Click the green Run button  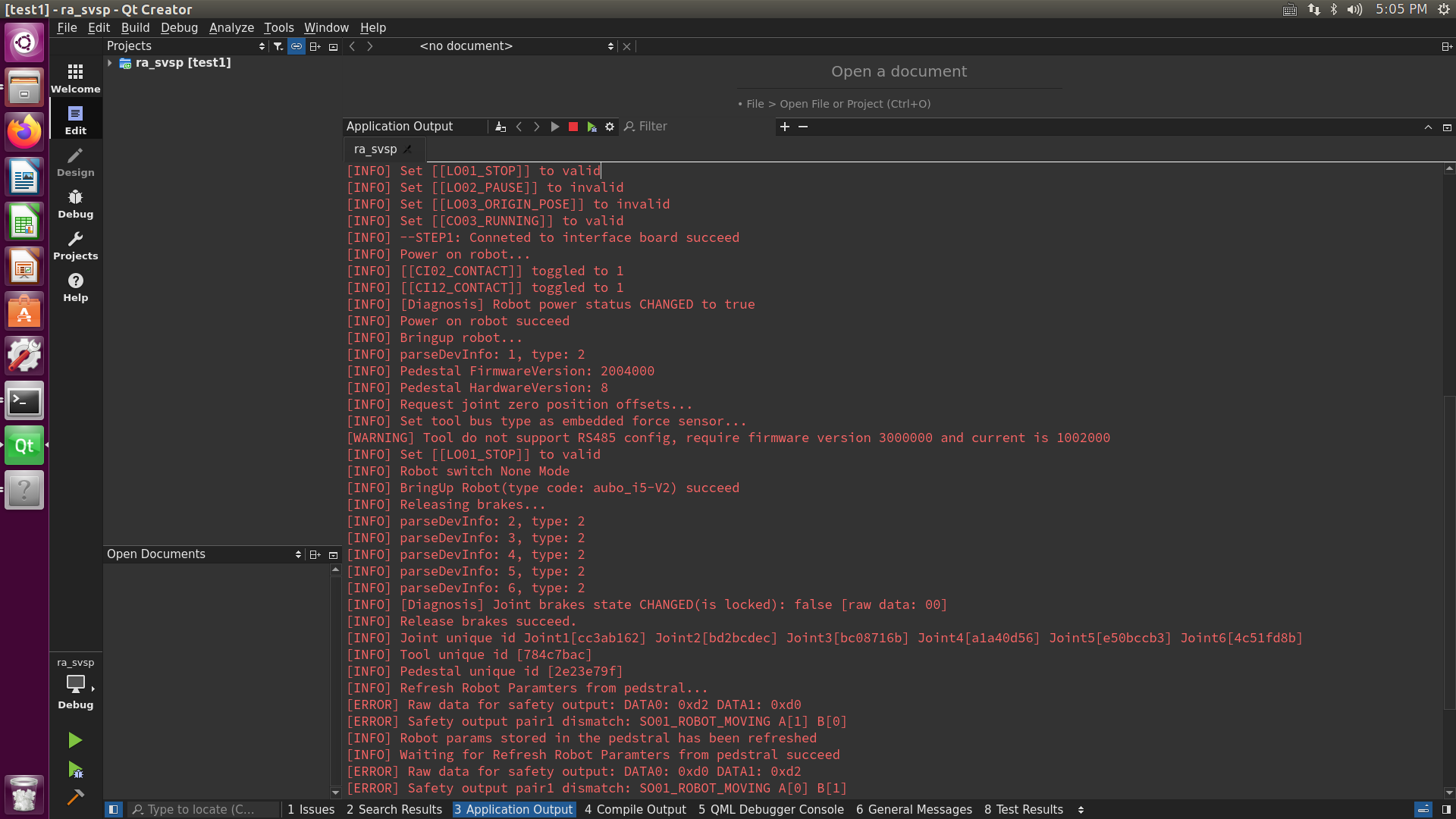tap(75, 740)
